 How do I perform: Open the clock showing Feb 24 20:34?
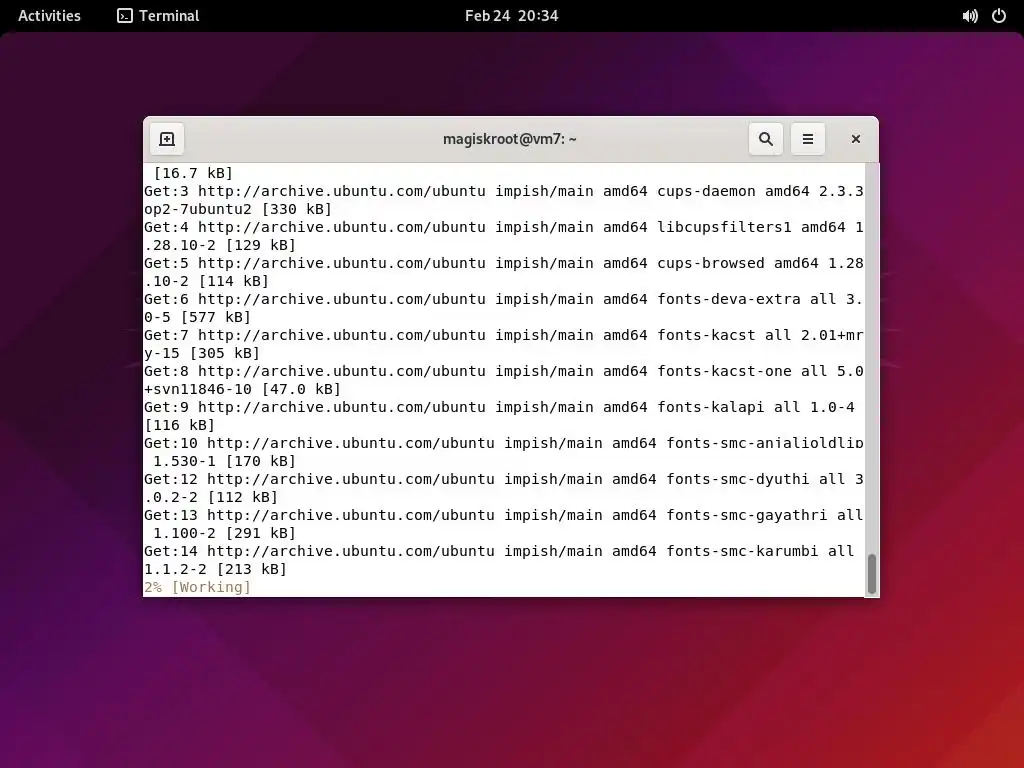click(x=511, y=16)
